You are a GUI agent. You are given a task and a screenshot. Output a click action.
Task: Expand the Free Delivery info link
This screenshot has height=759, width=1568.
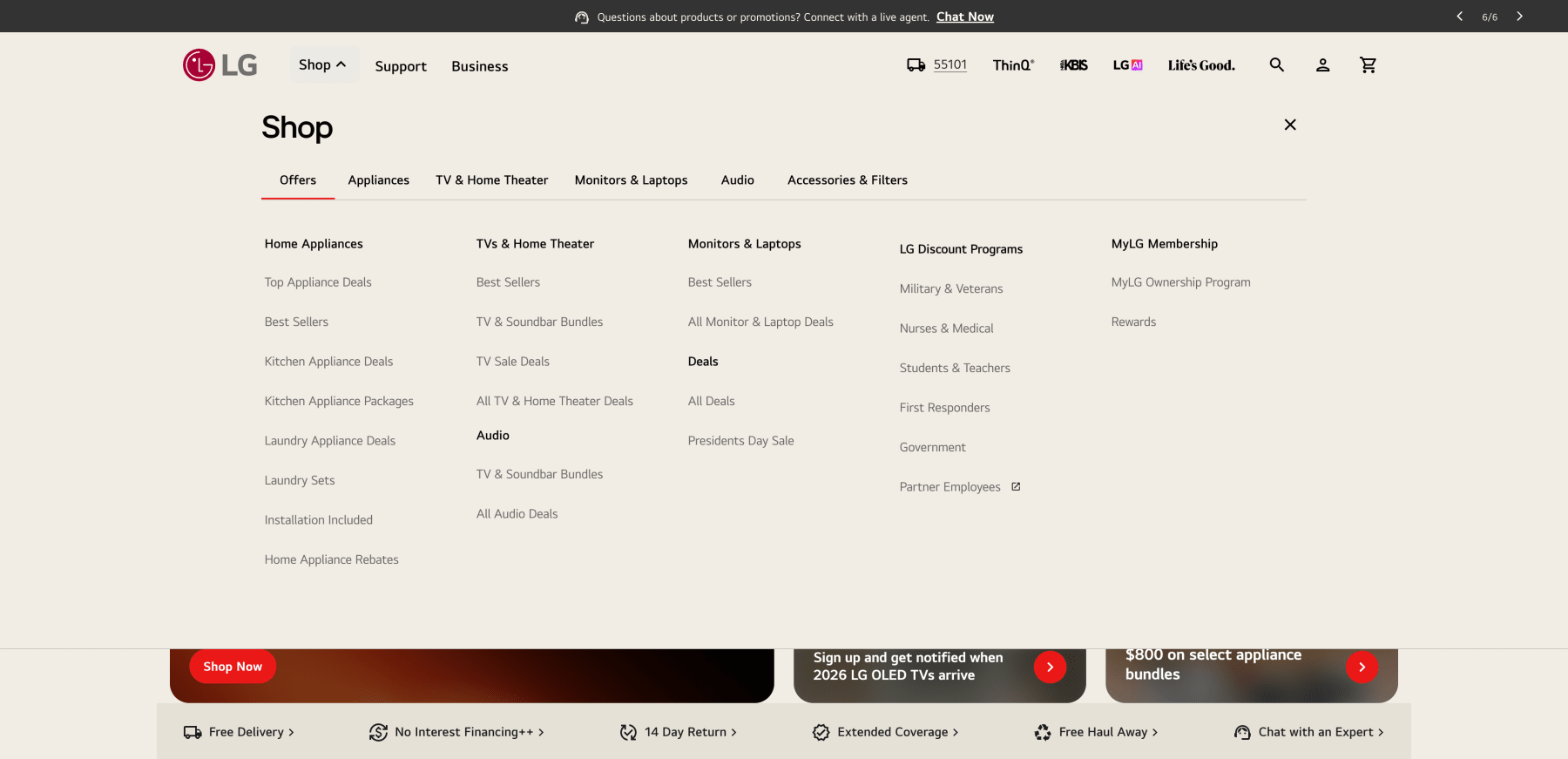point(240,732)
